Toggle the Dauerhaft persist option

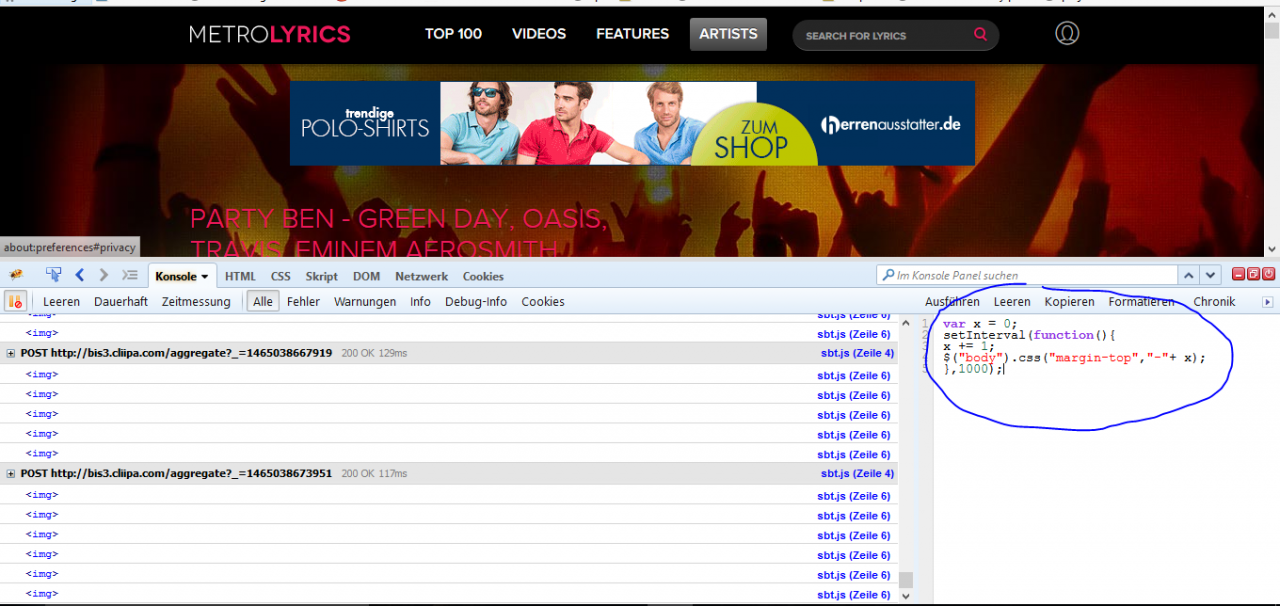click(121, 301)
